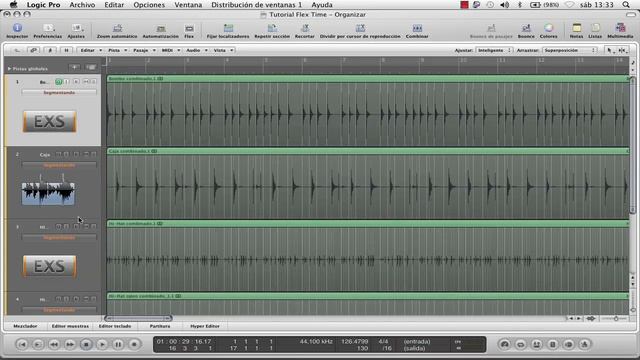Screen dimensions: 640x360
Task: Click EXS instrument icon on track 1
Action: point(49,121)
